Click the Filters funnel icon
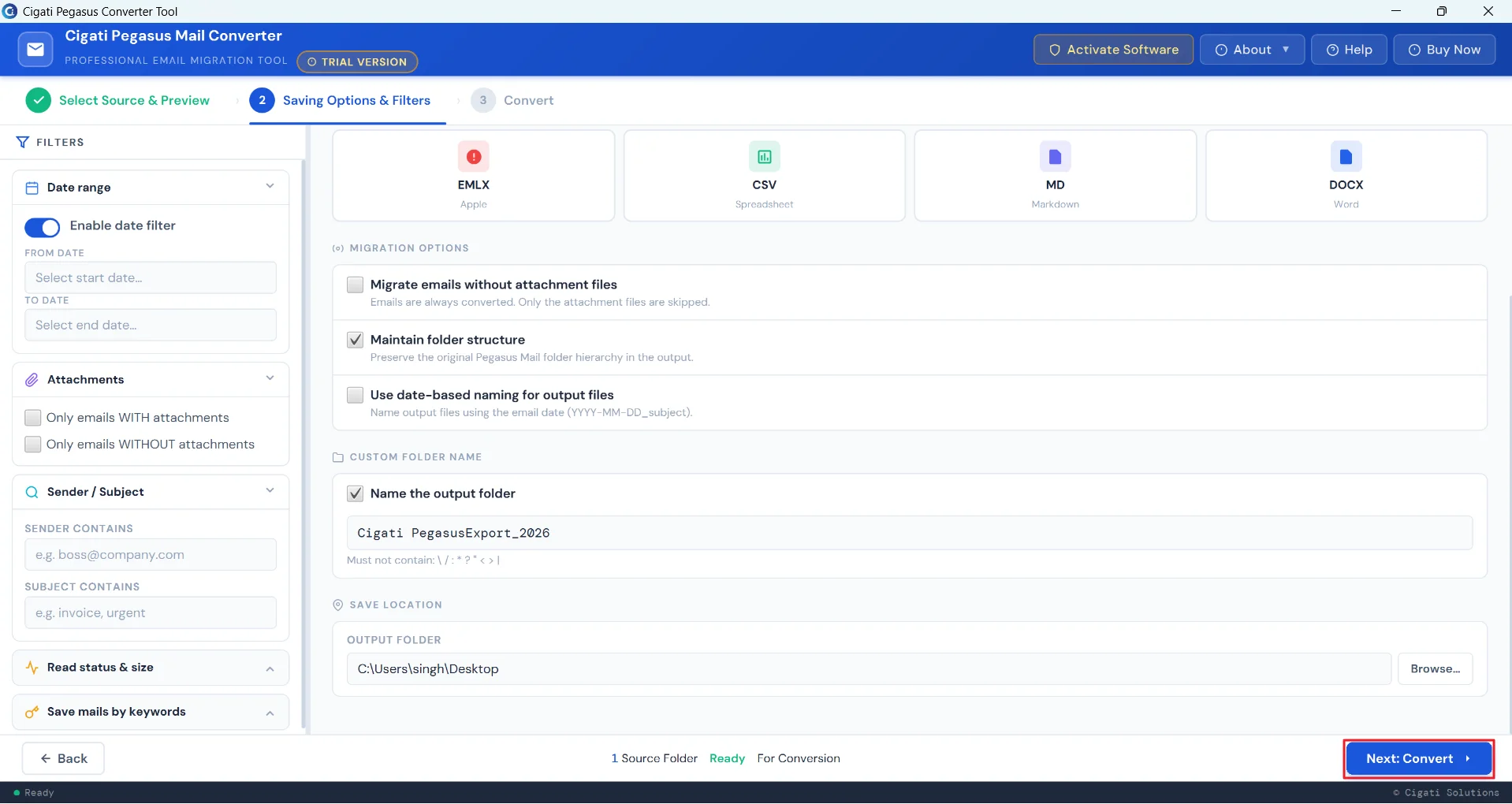Viewport: 1512px width, 804px height. pos(22,142)
